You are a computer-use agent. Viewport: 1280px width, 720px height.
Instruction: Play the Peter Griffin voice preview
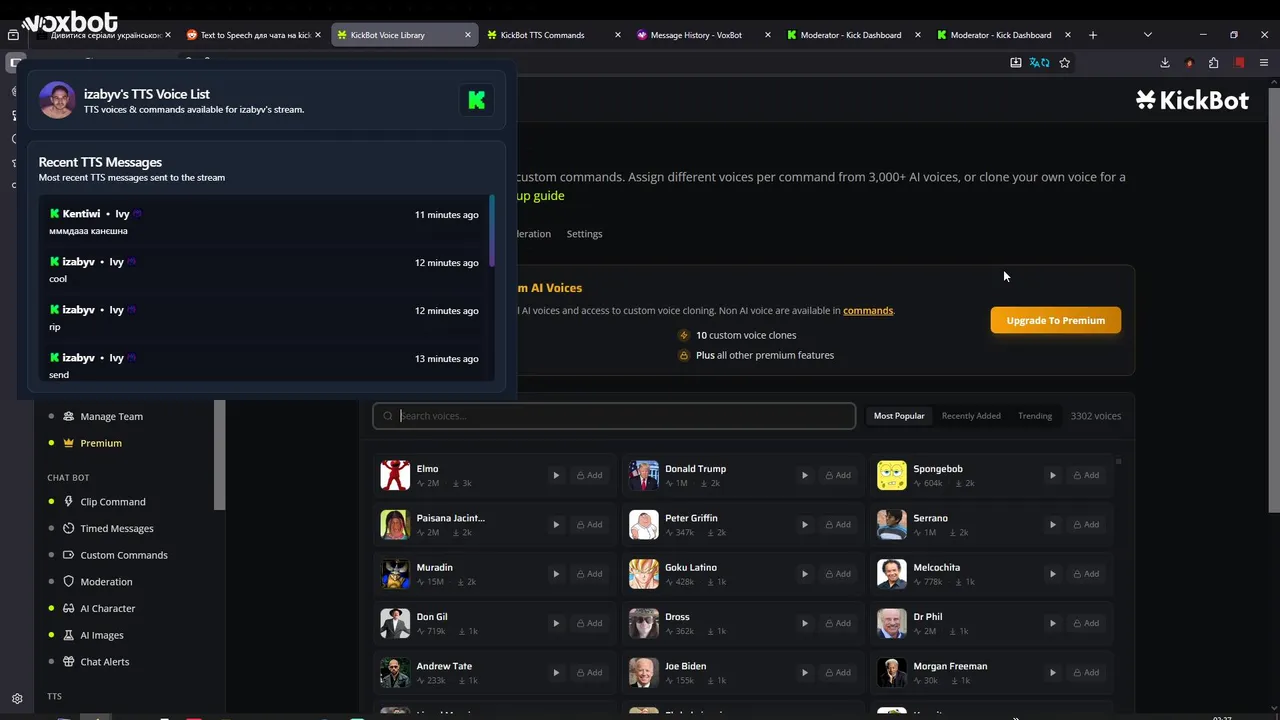(804, 524)
